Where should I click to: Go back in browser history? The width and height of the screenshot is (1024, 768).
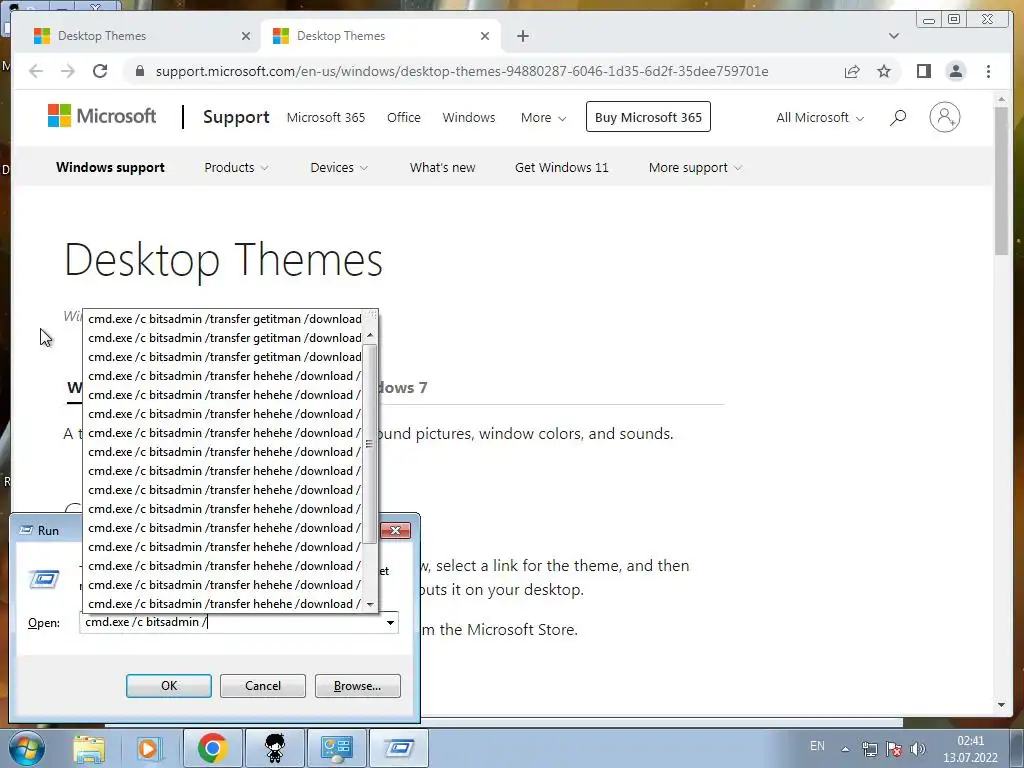[x=36, y=71]
